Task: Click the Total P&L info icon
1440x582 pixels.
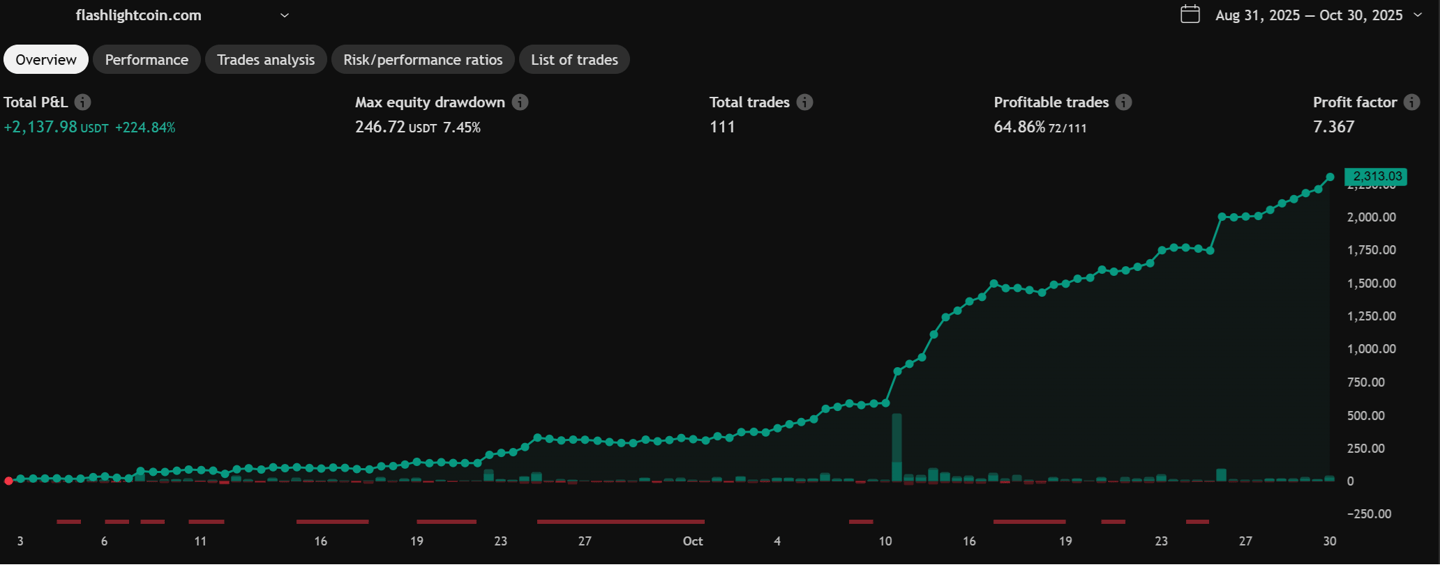Action: [83, 102]
